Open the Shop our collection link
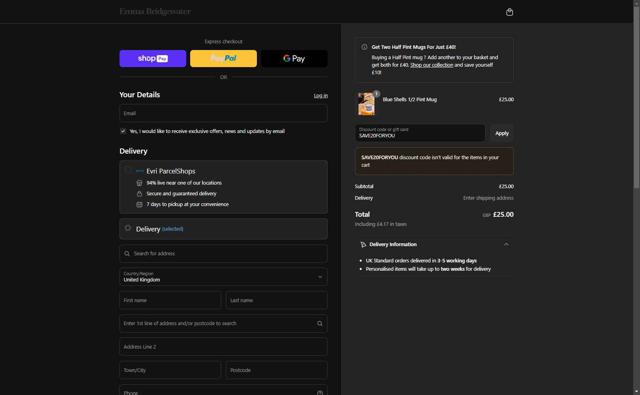This screenshot has width=640, height=395. pos(431,65)
